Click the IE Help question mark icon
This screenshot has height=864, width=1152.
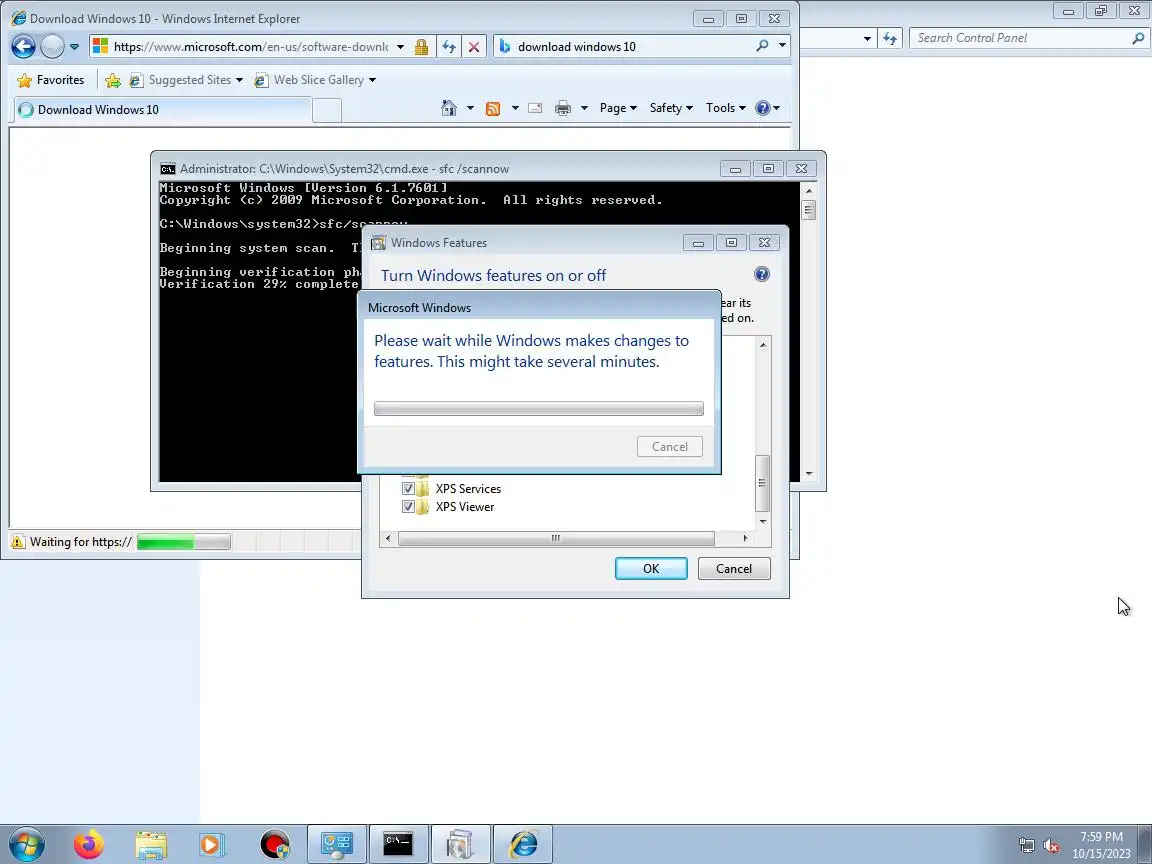point(763,108)
